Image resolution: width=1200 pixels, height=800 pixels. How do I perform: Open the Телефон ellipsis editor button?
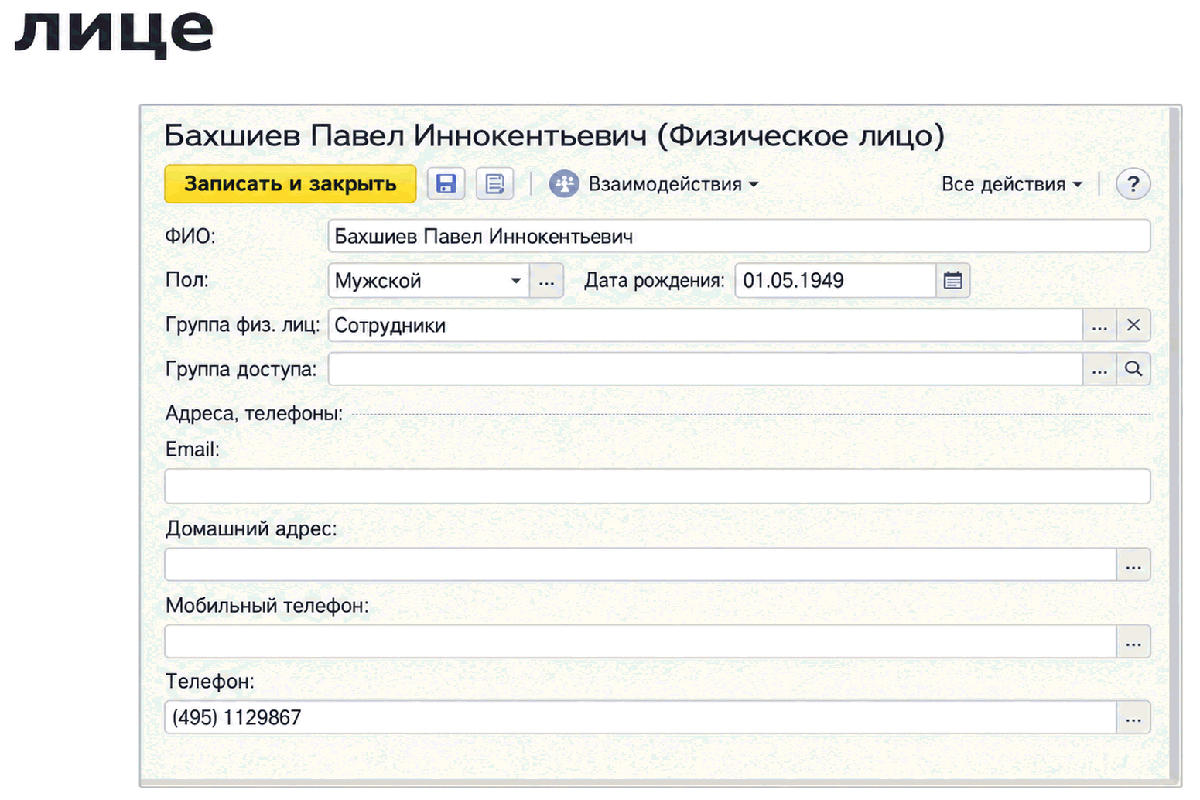click(x=1134, y=718)
